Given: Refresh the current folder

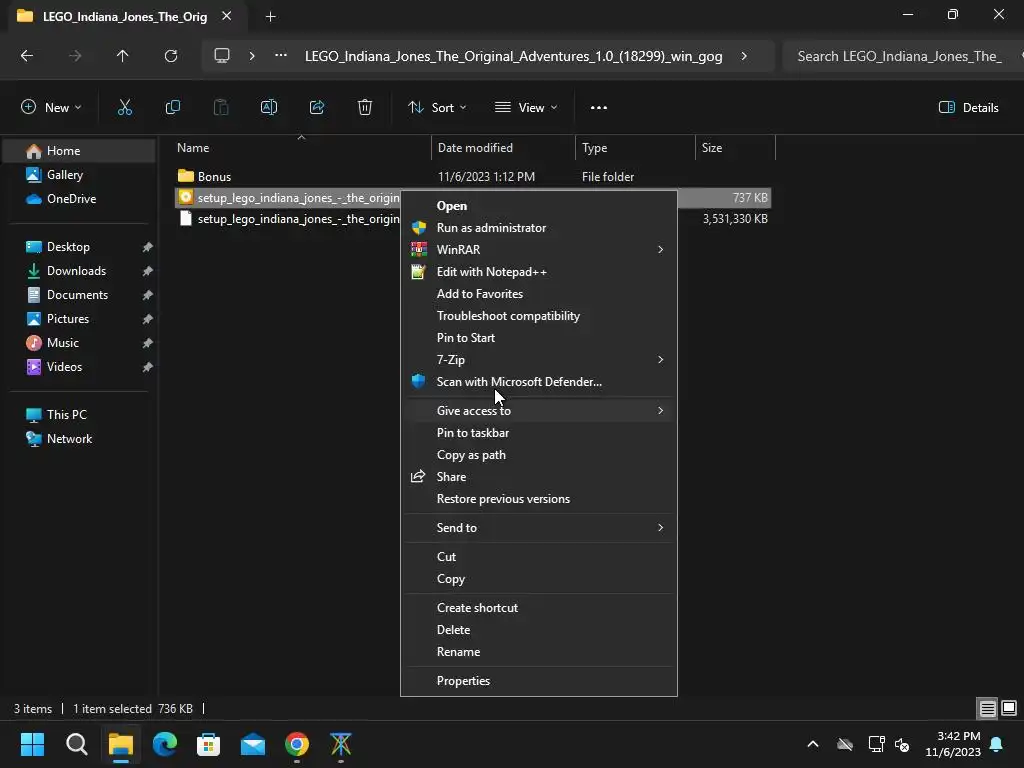Looking at the screenshot, I should click(x=170, y=56).
